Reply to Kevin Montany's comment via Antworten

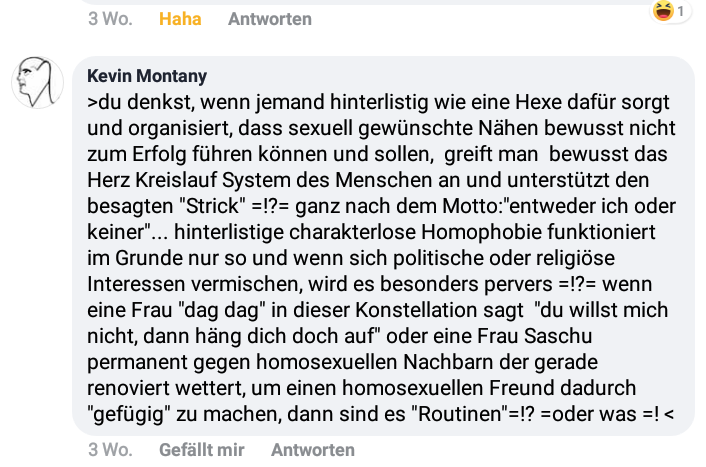point(313,449)
